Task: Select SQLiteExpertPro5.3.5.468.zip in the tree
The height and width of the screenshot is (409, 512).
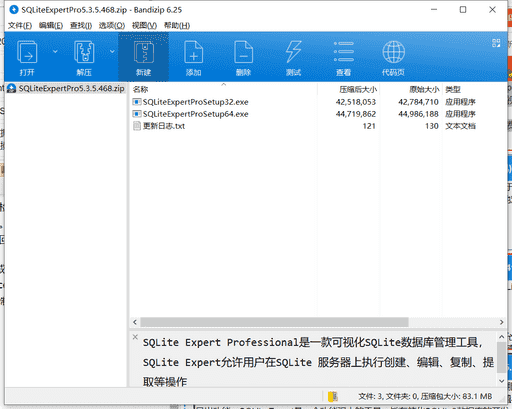Action: (x=71, y=88)
